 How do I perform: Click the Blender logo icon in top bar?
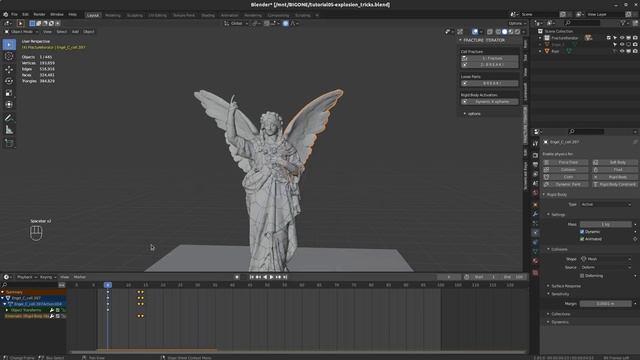click(6, 14)
